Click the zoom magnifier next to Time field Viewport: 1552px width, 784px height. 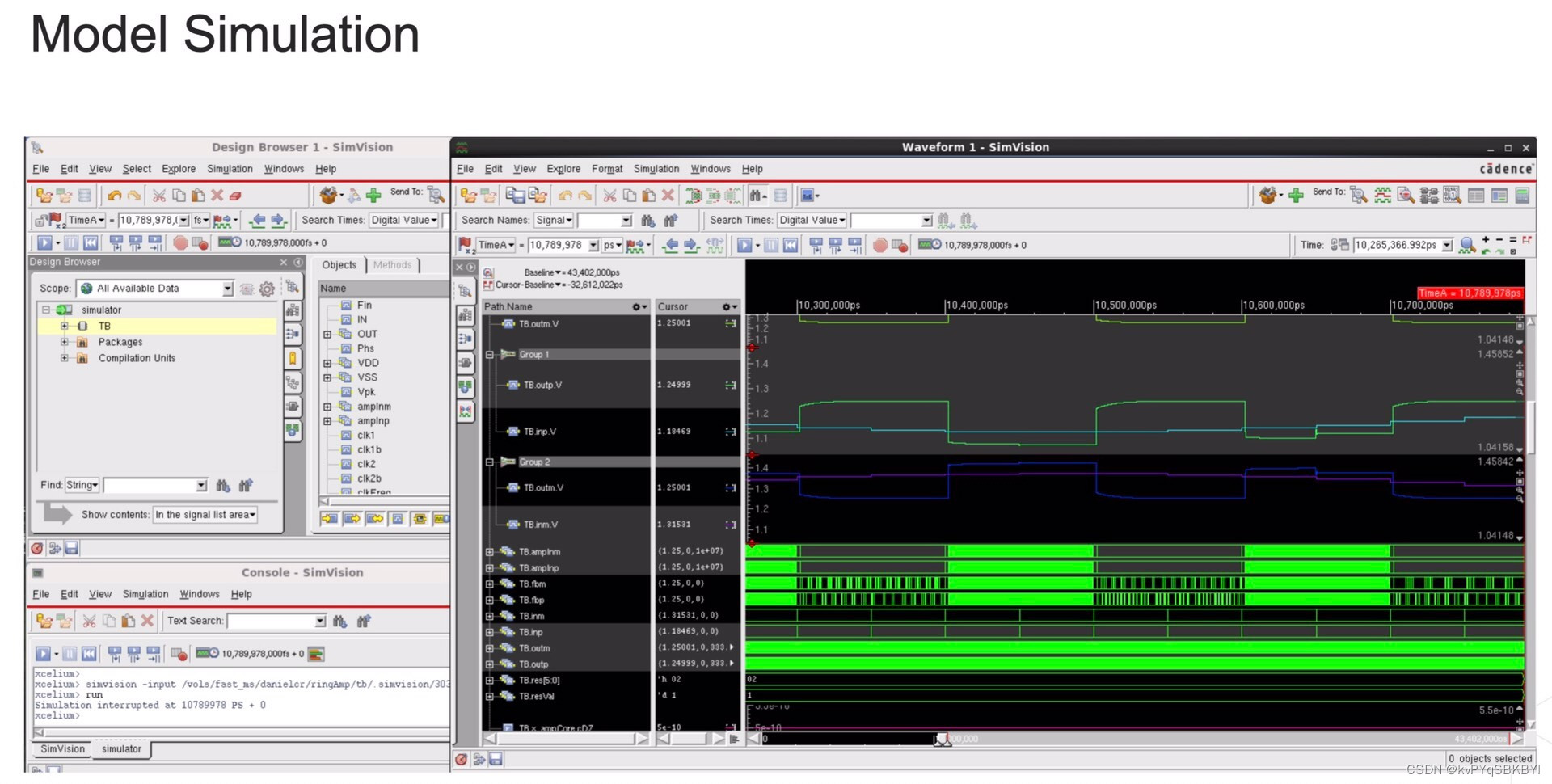pos(1467,245)
